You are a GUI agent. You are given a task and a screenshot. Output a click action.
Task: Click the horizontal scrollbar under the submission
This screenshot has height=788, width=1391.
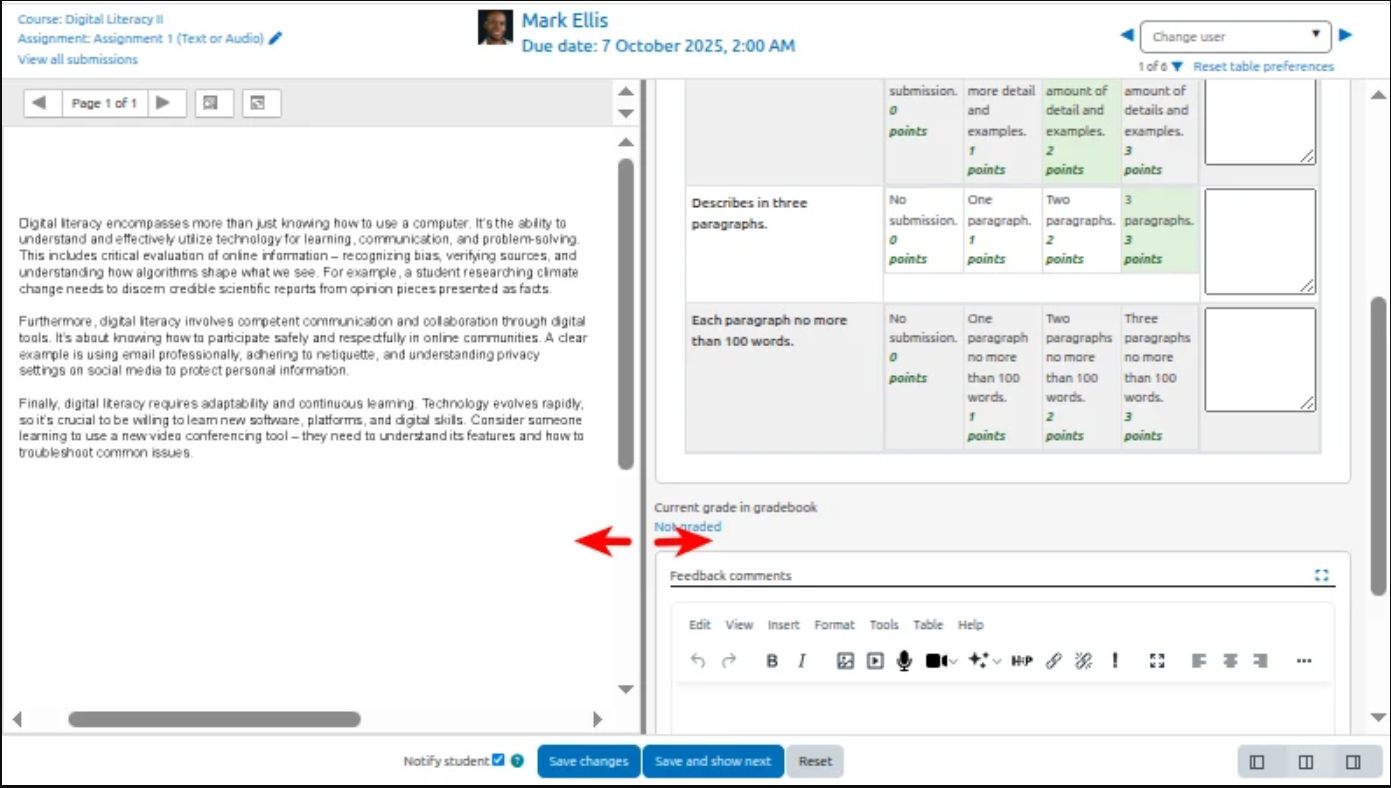214,719
